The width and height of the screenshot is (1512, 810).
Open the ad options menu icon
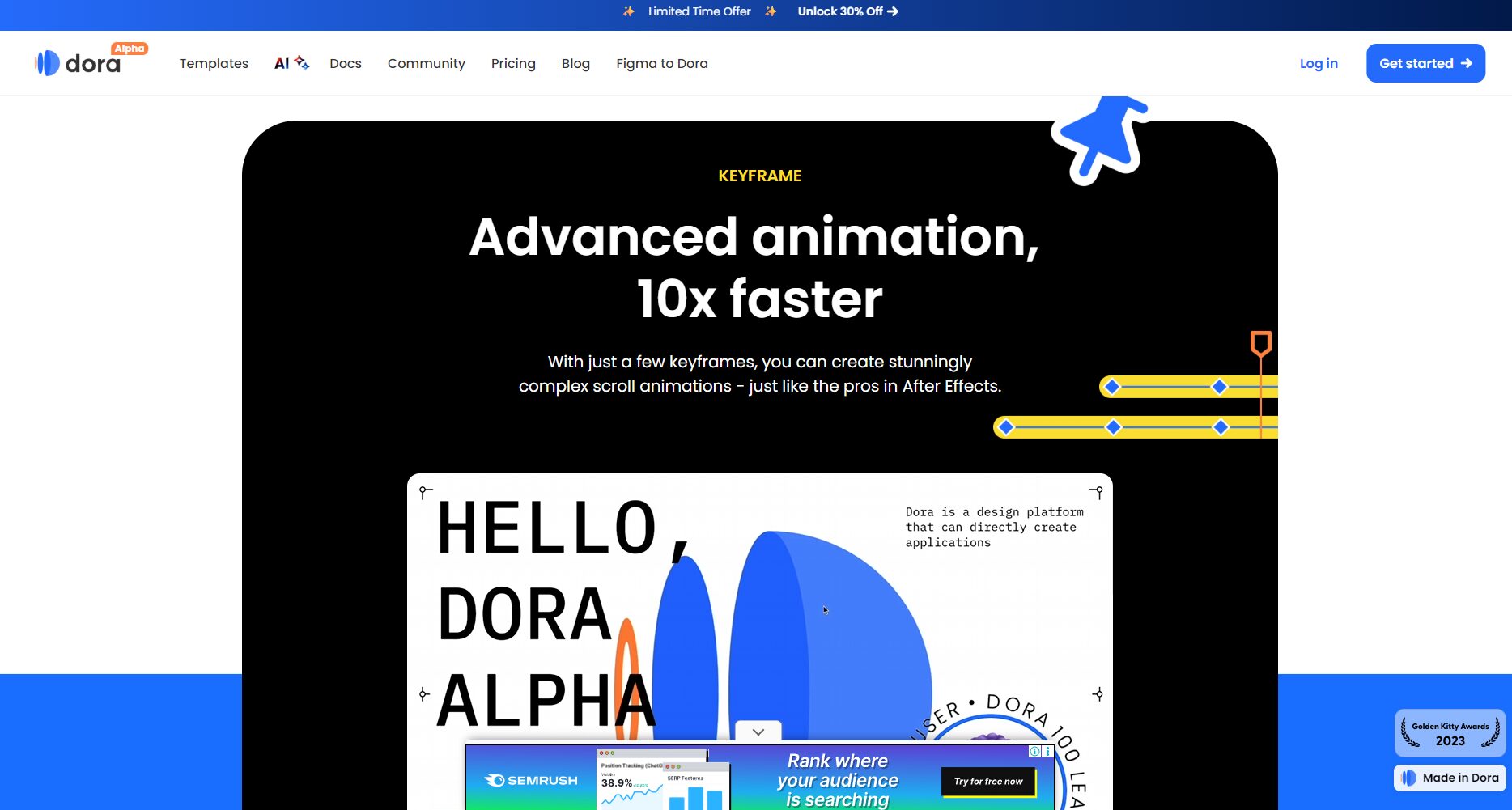(x=1047, y=751)
